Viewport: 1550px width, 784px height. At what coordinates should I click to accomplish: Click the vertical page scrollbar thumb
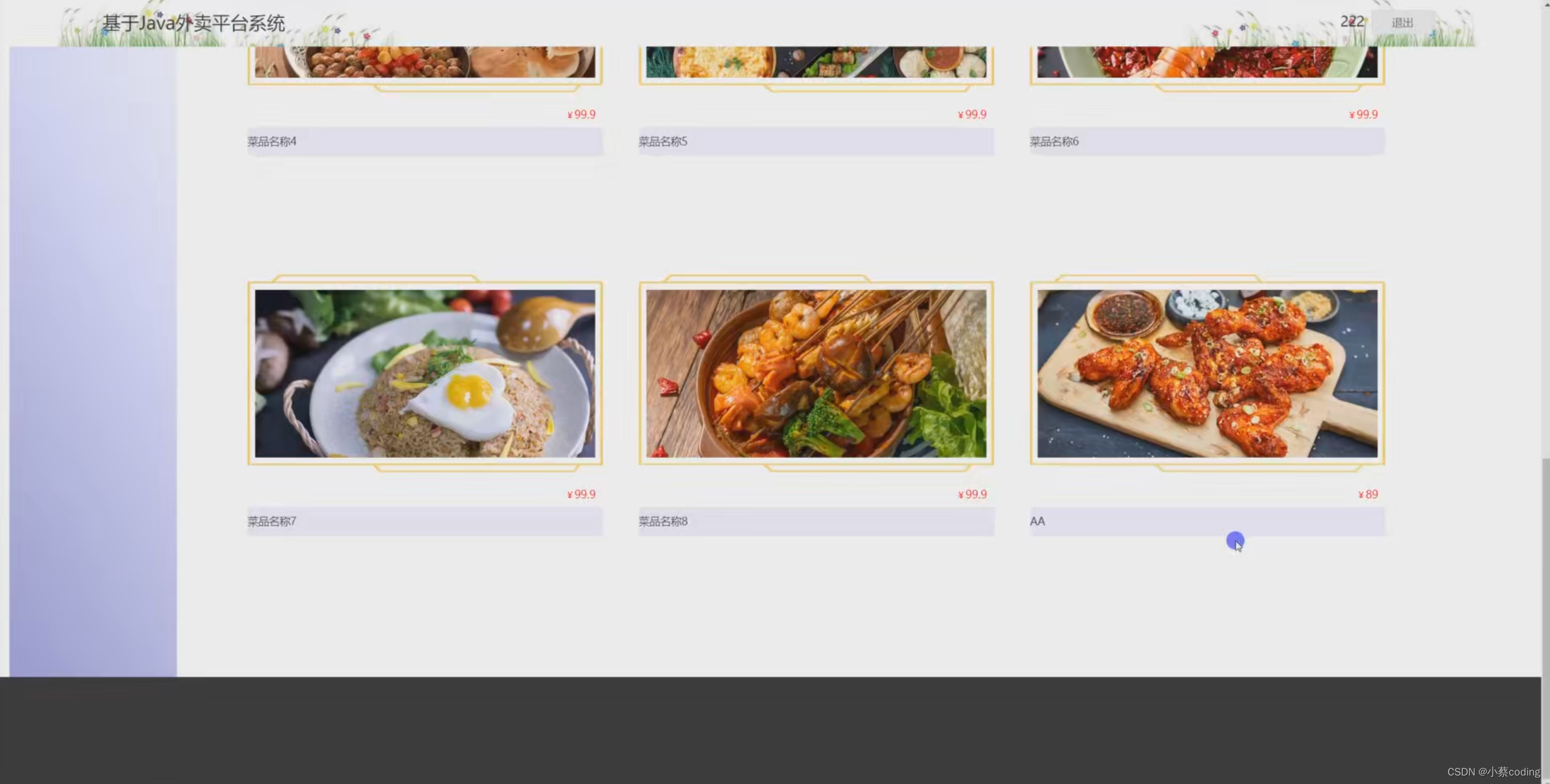(1545, 618)
